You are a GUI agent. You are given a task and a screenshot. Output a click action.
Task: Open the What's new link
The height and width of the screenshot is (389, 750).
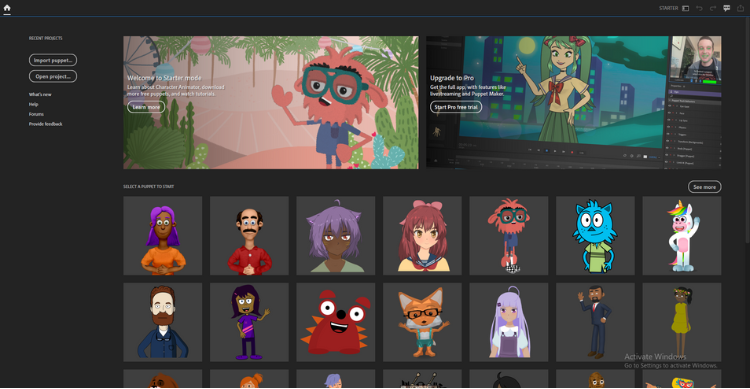coord(40,94)
